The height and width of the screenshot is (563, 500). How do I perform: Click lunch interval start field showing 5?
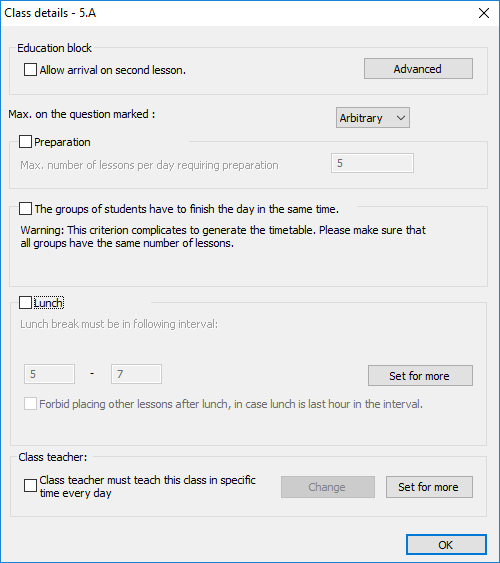point(50,374)
